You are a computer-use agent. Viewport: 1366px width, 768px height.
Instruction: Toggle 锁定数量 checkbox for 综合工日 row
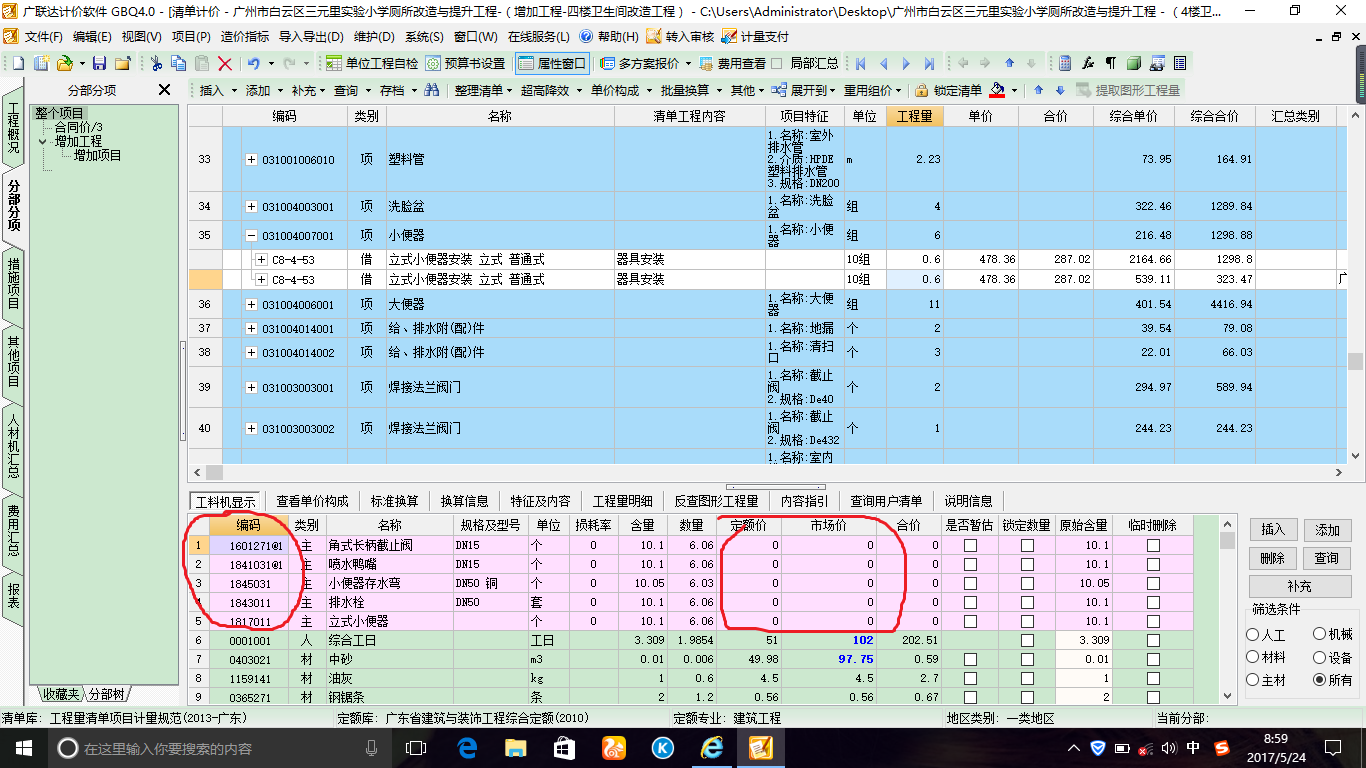[x=1027, y=641]
